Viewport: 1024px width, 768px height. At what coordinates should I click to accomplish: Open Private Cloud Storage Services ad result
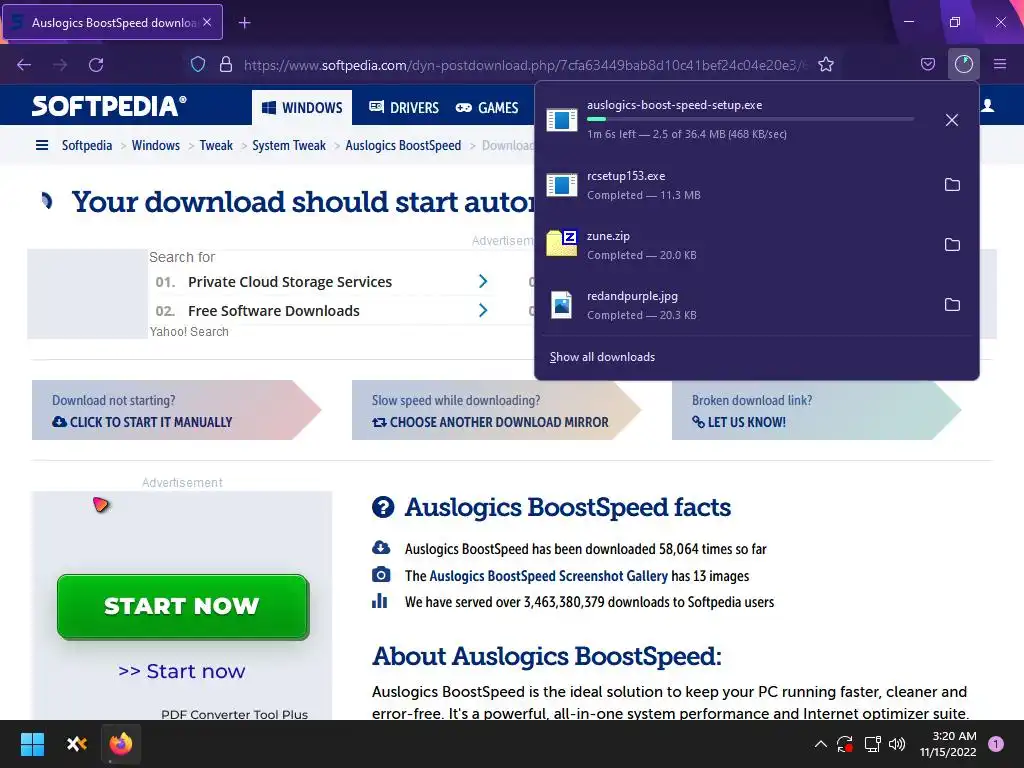(x=290, y=281)
